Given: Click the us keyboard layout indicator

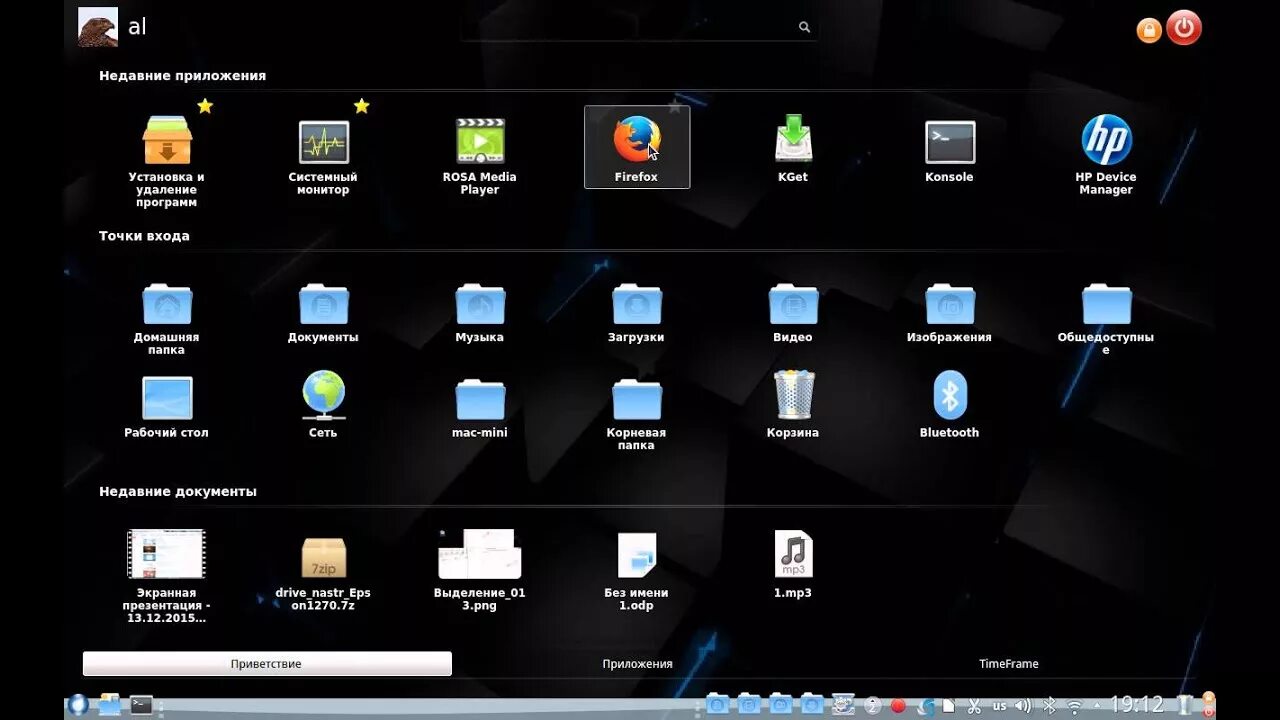Looking at the screenshot, I should [x=999, y=706].
